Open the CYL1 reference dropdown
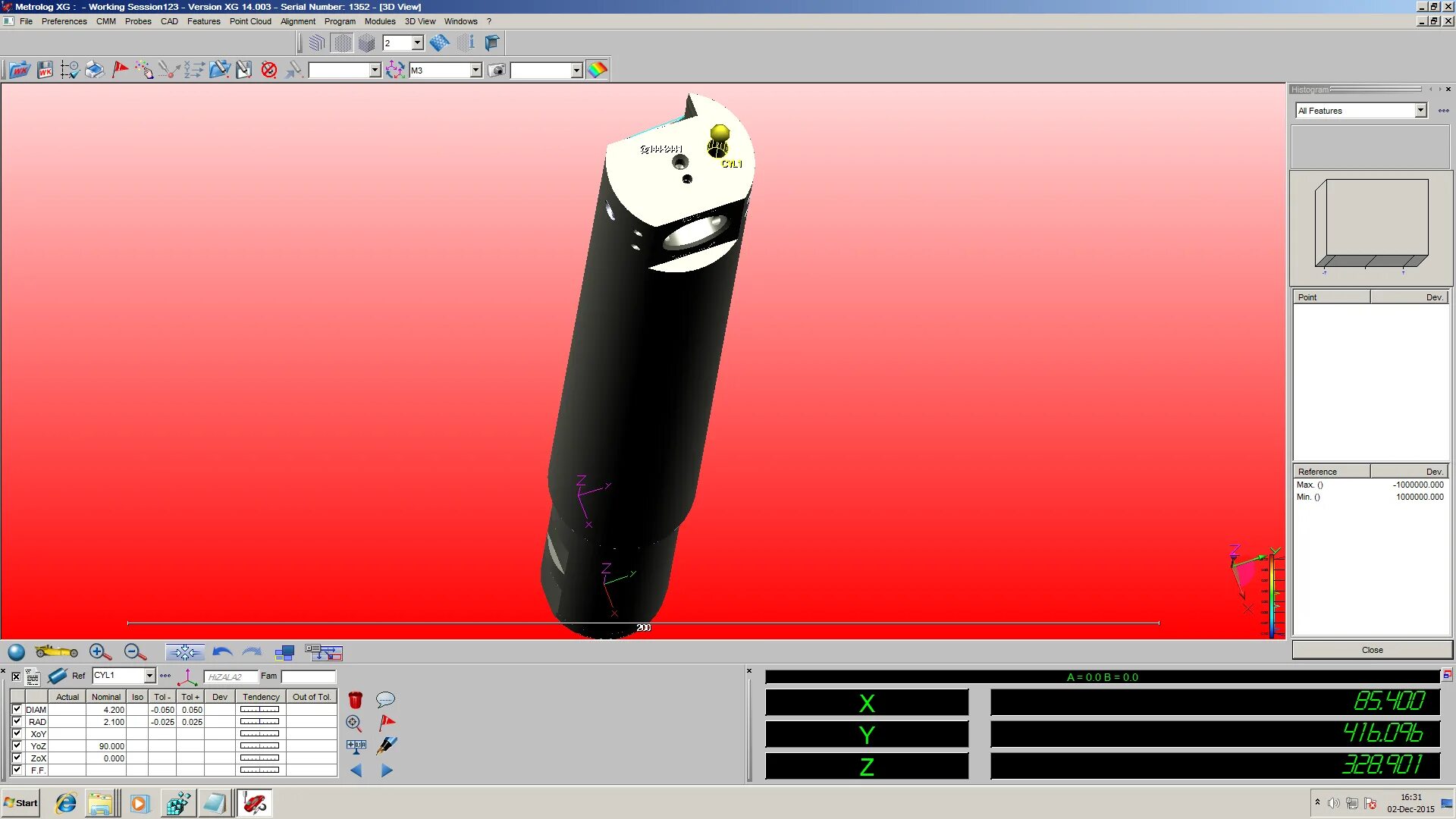The image size is (1456, 819). tap(149, 676)
